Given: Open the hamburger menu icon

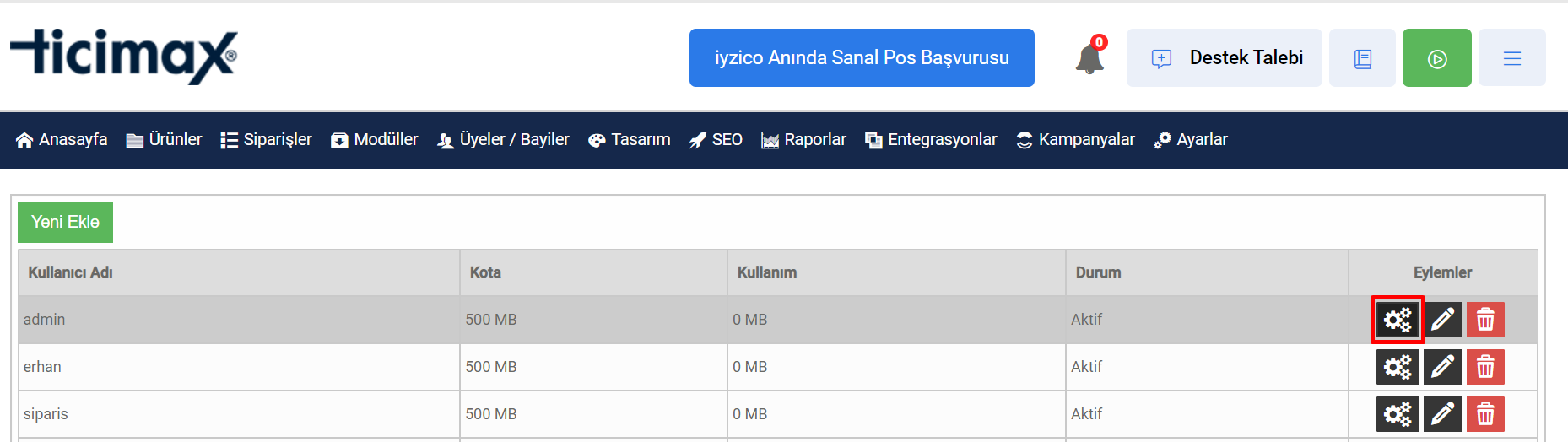Looking at the screenshot, I should 1512,57.
